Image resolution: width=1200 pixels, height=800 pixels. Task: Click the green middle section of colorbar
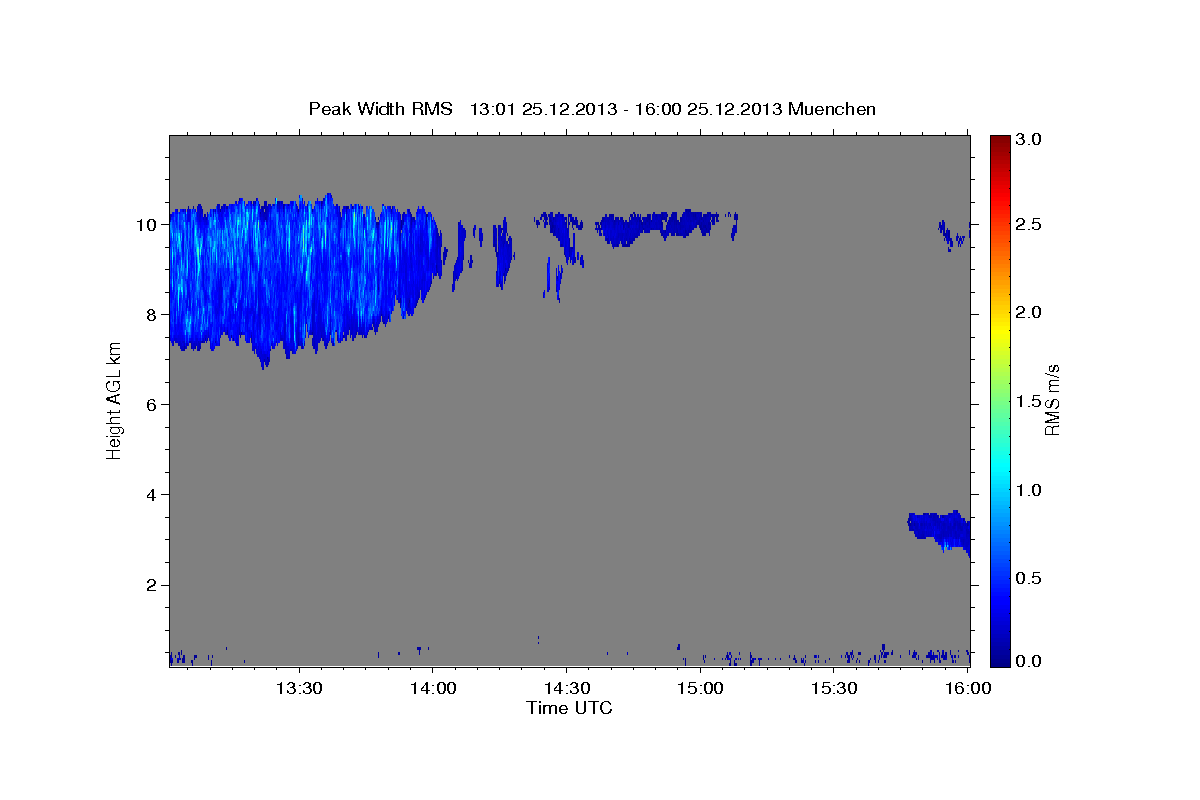(x=999, y=400)
